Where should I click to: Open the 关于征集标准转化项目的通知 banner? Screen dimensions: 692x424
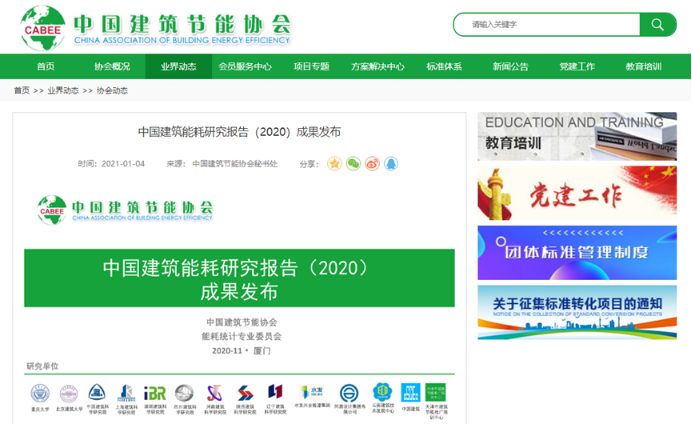tap(577, 312)
